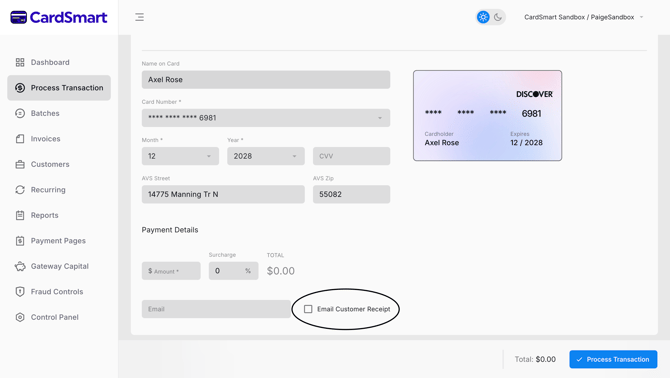Viewport: 670px width, 378px height.
Task: Click the Customers briefcase icon
Action: pos(20,164)
